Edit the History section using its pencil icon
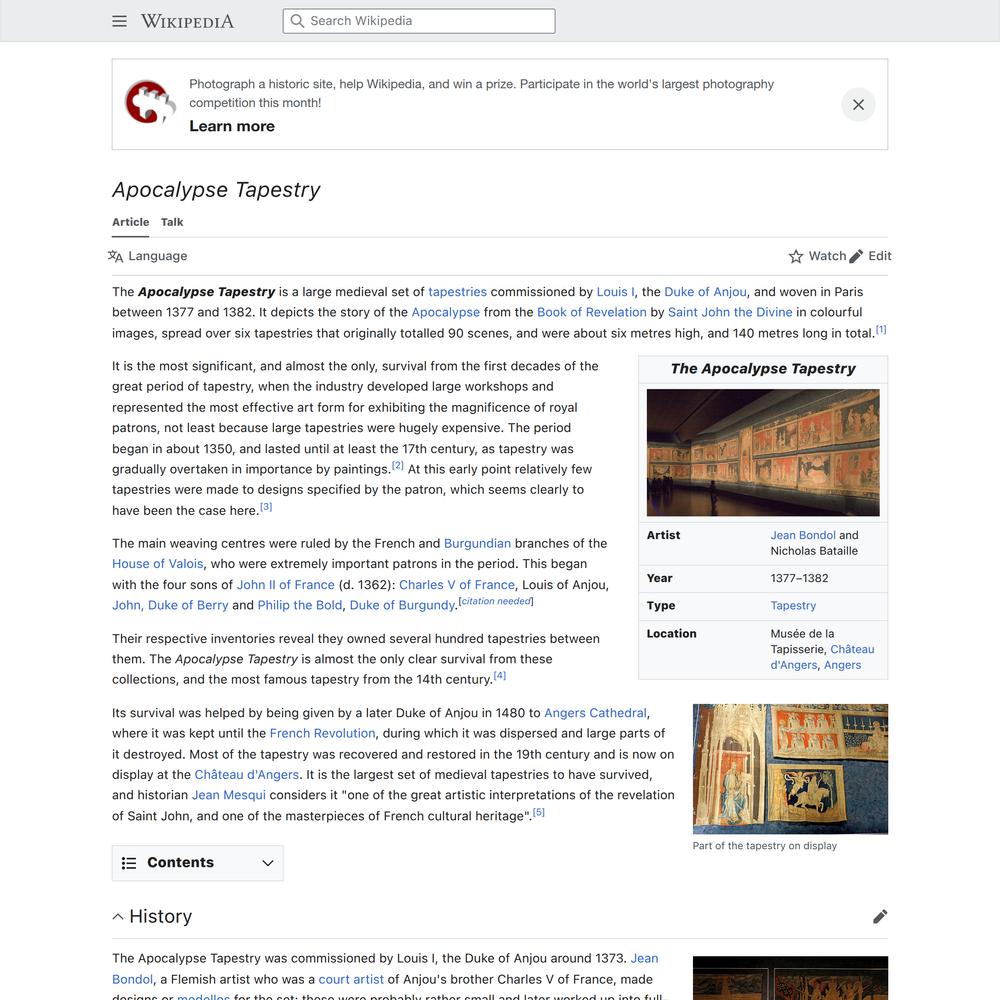 click(880, 917)
